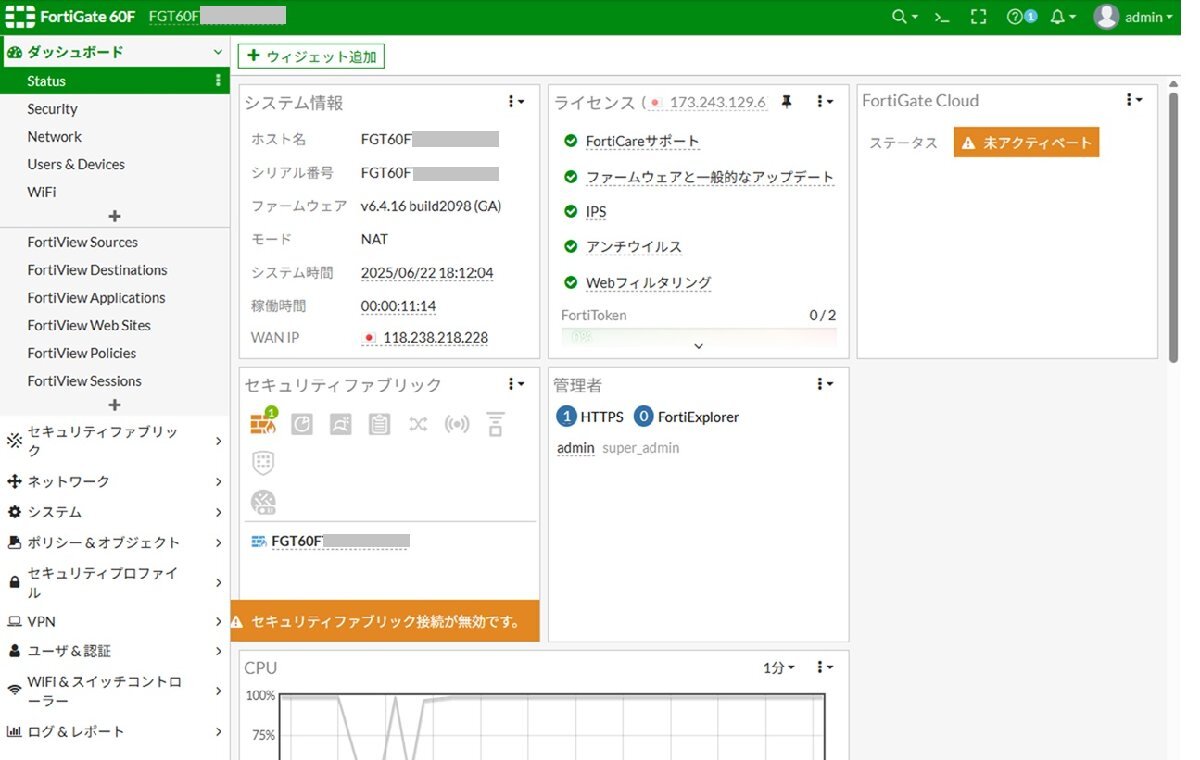Click the Status menu three-dot icon
Screen dimensions: 1200x760
(219, 81)
